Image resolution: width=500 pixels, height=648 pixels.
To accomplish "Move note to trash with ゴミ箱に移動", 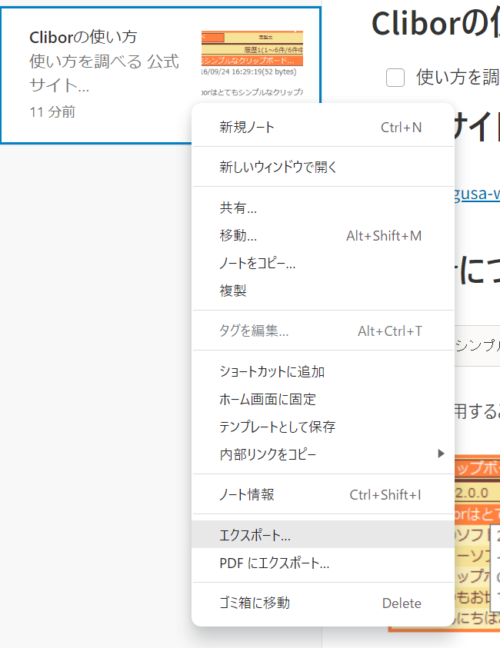I will 323,603.
